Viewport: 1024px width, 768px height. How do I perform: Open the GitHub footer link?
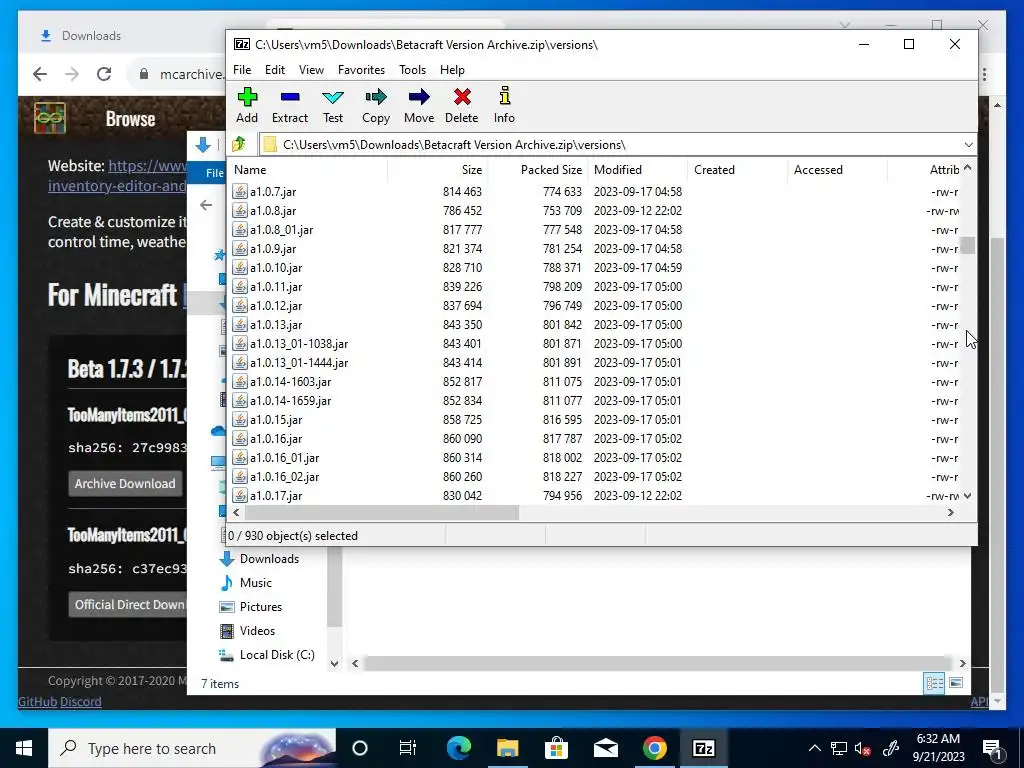pos(37,702)
